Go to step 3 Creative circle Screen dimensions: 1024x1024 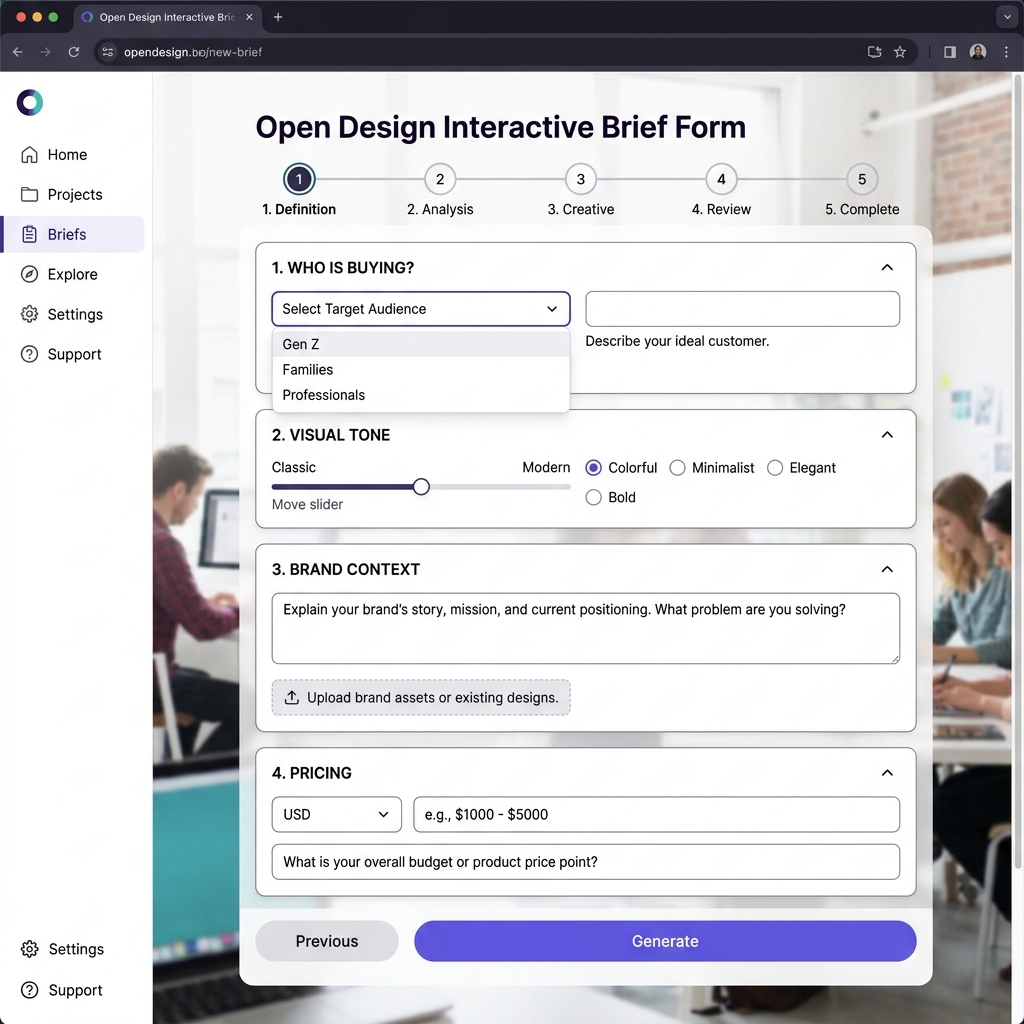coord(581,179)
